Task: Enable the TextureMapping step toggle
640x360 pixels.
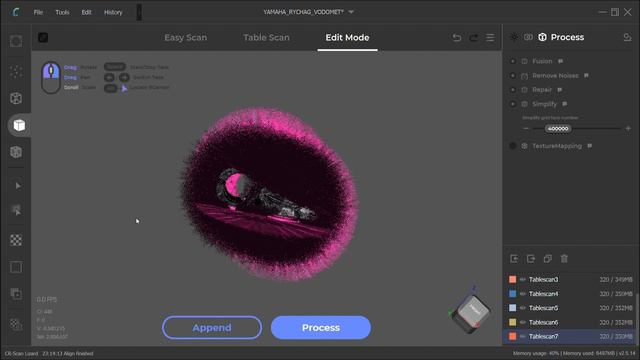Action: [513, 146]
